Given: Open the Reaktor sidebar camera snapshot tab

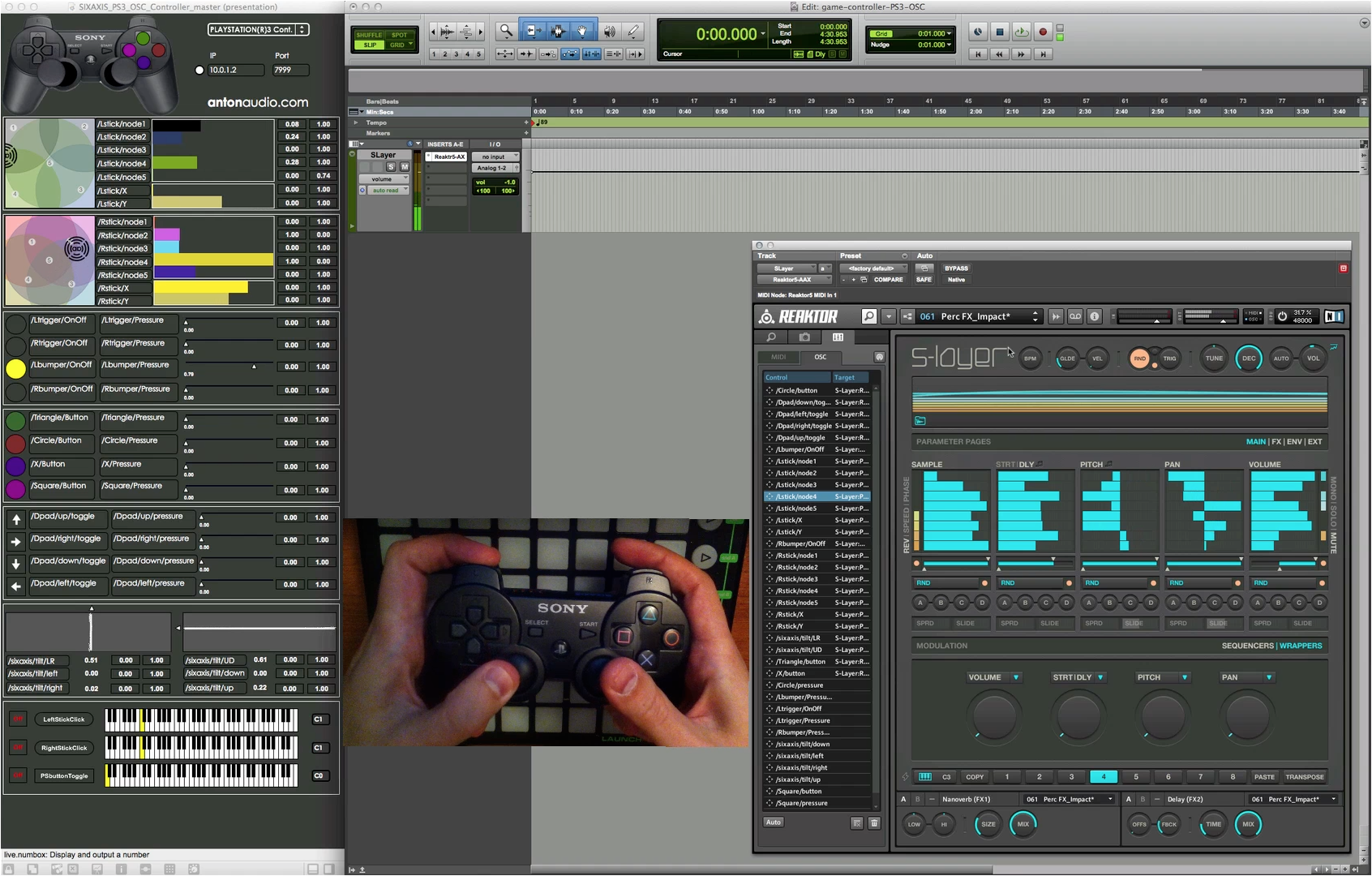Looking at the screenshot, I should pyautogui.click(x=804, y=337).
